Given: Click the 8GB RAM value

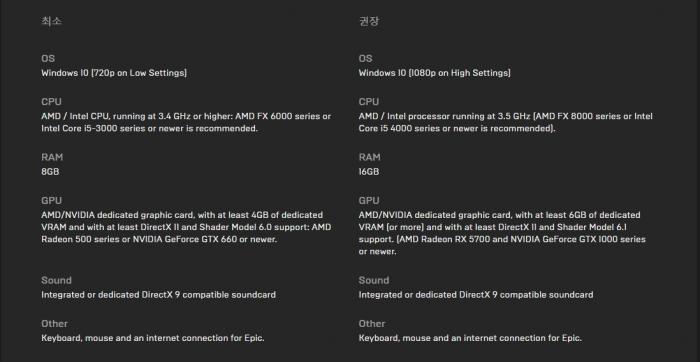Looking at the screenshot, I should [50, 171].
